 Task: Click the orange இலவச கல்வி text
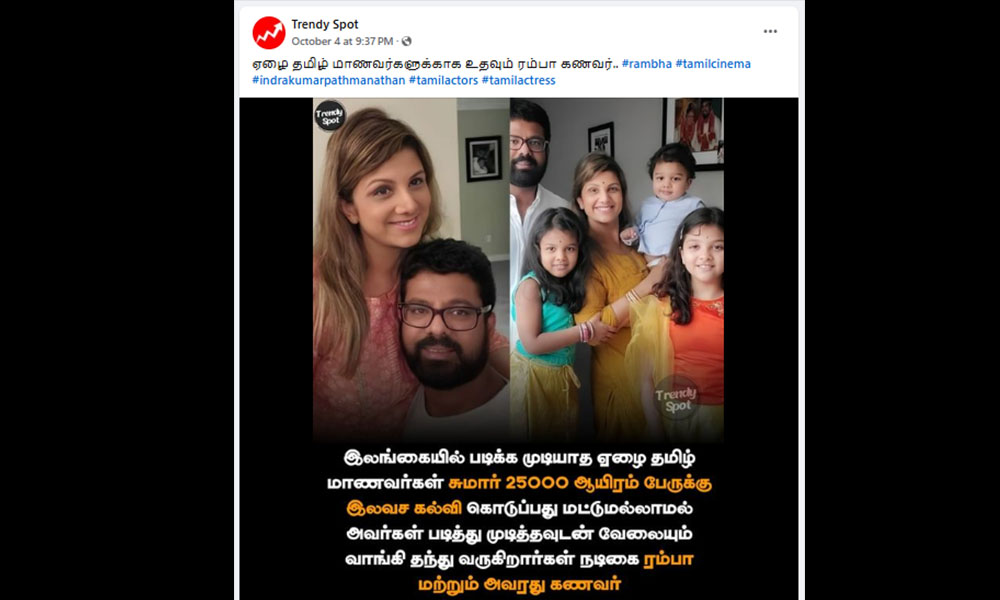coord(404,508)
